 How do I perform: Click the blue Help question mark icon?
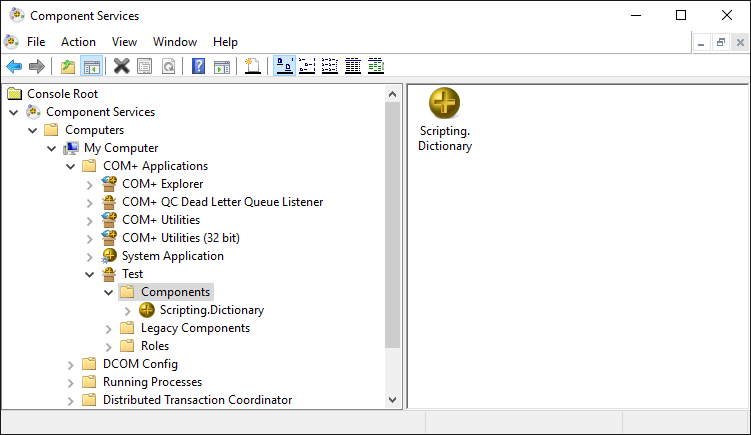[198, 66]
